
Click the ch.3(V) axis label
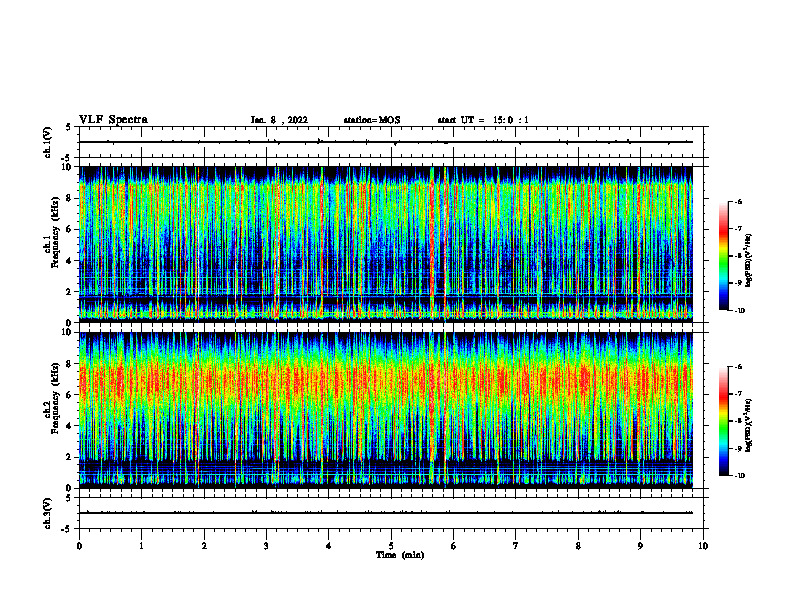[x=47, y=513]
